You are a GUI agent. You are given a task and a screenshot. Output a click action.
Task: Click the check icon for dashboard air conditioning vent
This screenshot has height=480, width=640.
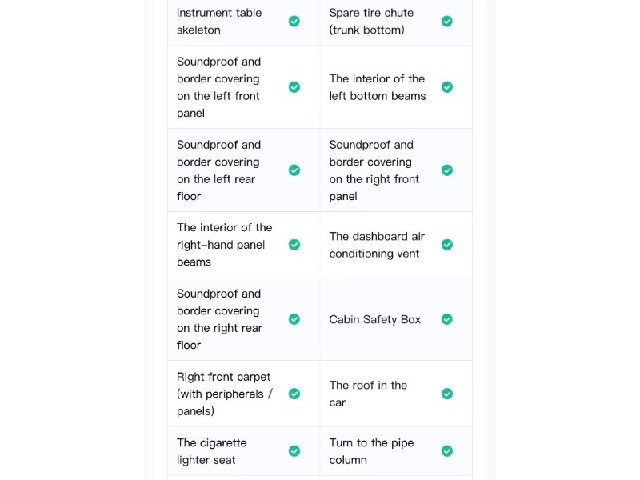447,244
